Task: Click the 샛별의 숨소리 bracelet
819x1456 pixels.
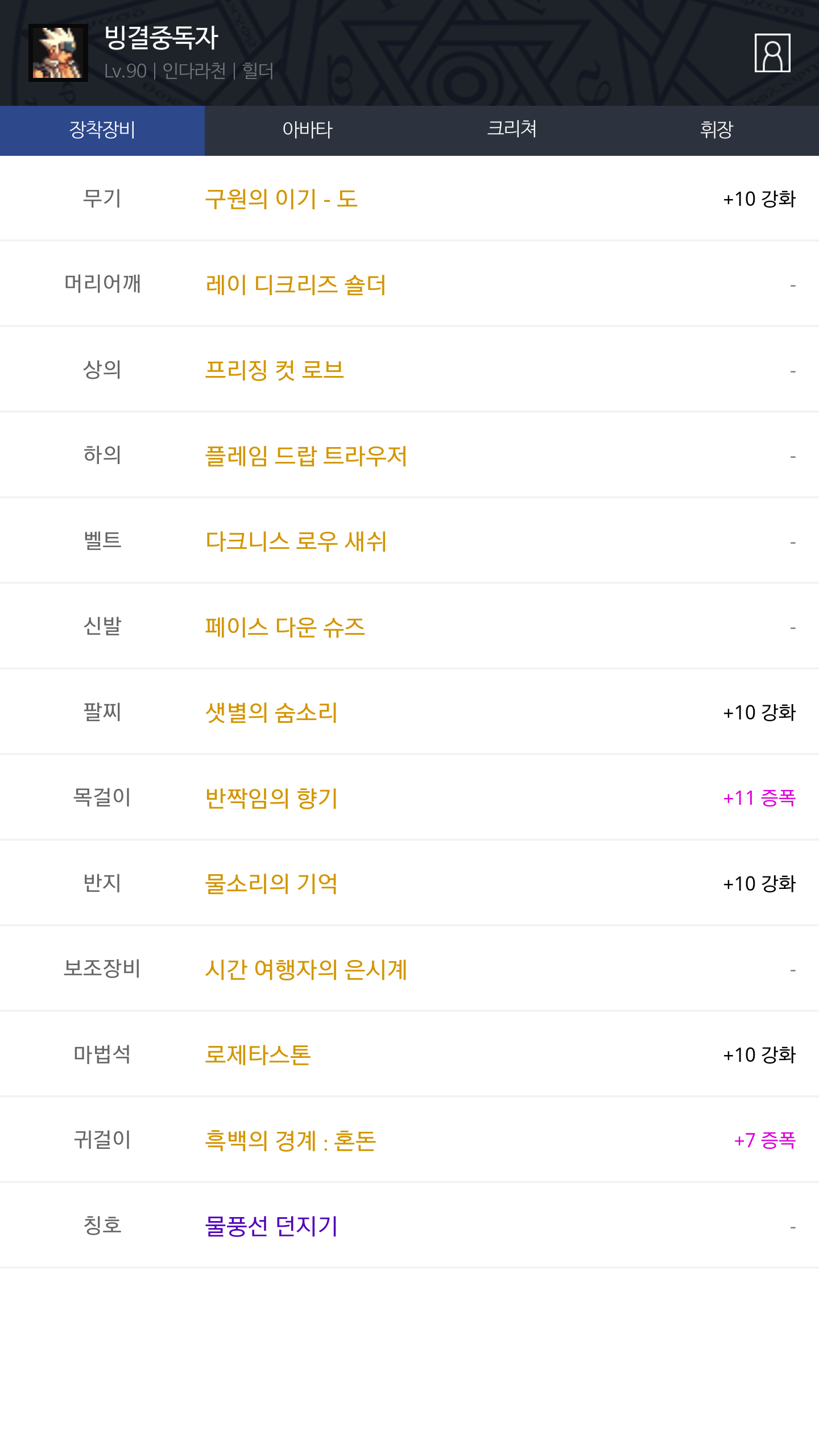Action: coord(271,713)
